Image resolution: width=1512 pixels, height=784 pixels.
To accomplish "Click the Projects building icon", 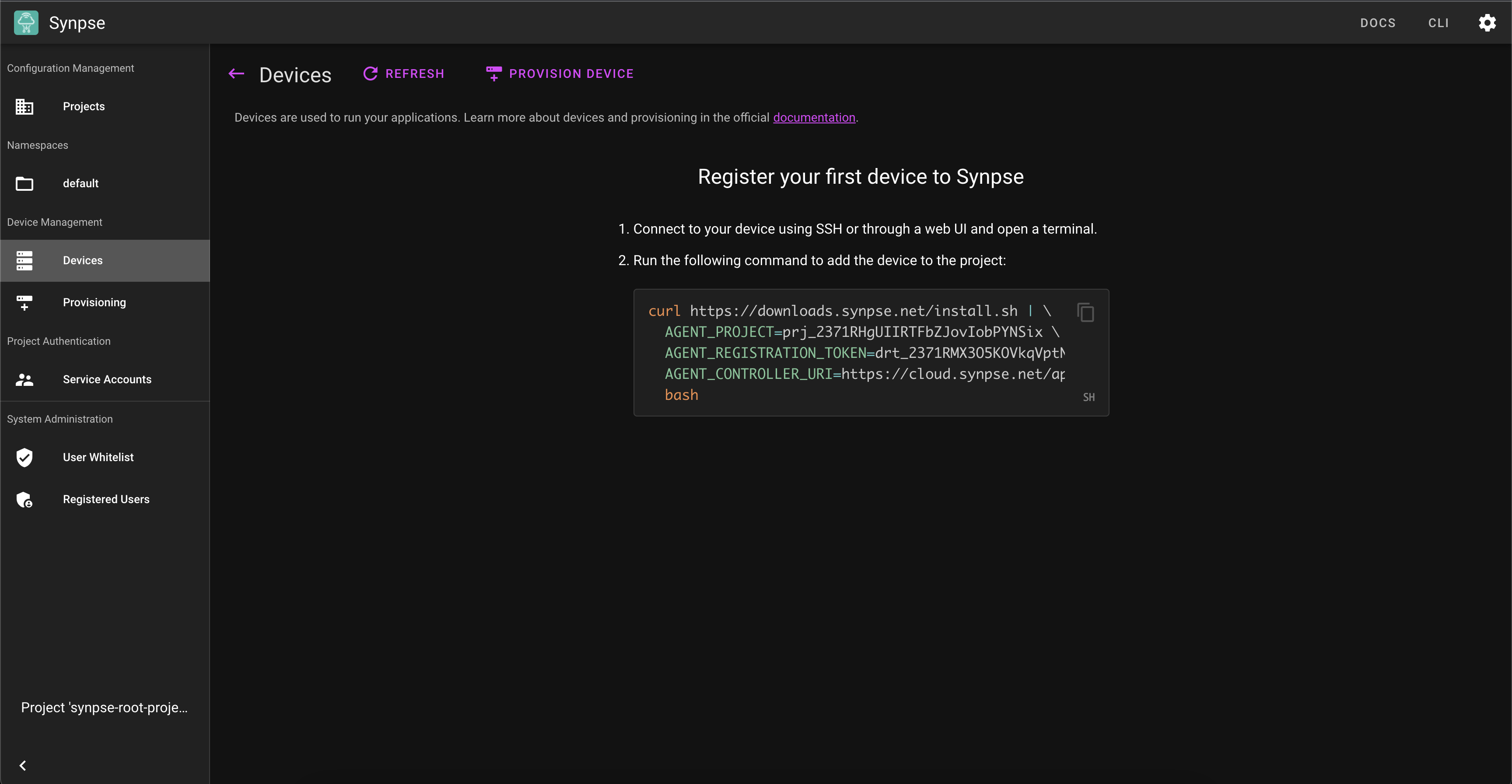I will [24, 106].
